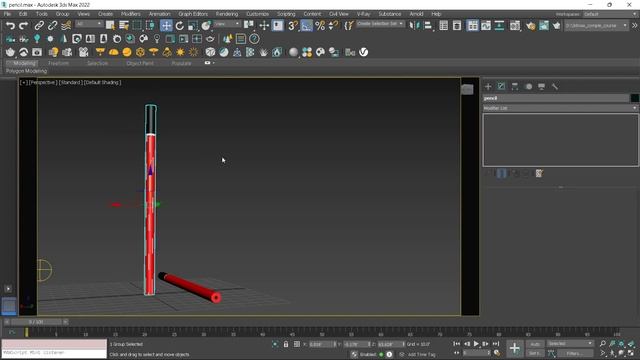This screenshot has width=640, height=360.
Task: Click the grey material sphere icon
Action: [293, 52]
